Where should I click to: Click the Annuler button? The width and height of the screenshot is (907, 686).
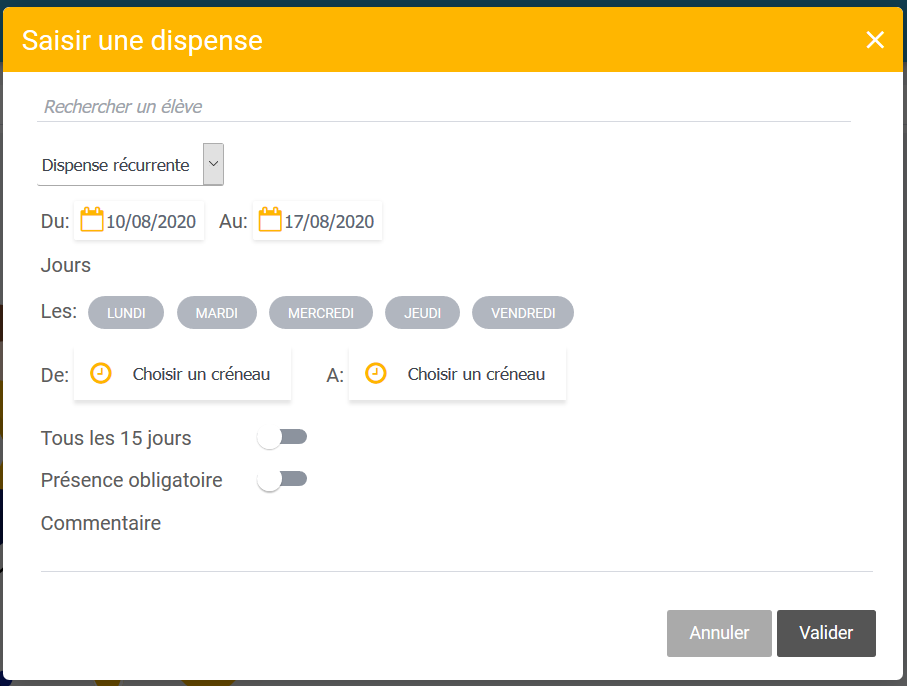coord(719,633)
